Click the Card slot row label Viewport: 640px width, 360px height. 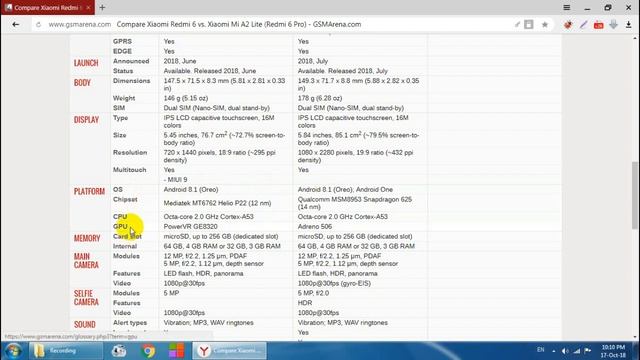pyautogui.click(x=127, y=236)
